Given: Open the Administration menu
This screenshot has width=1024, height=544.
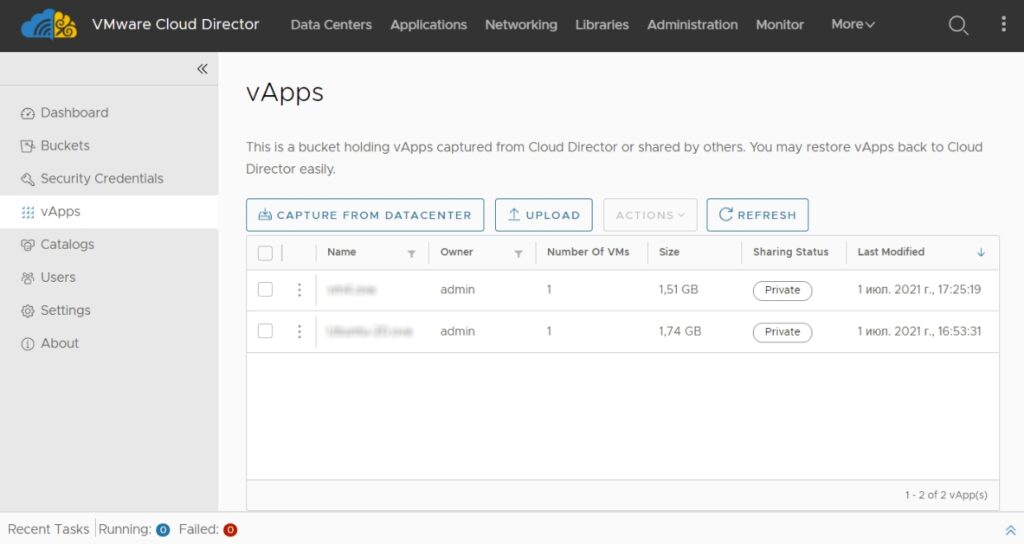Looking at the screenshot, I should [692, 25].
